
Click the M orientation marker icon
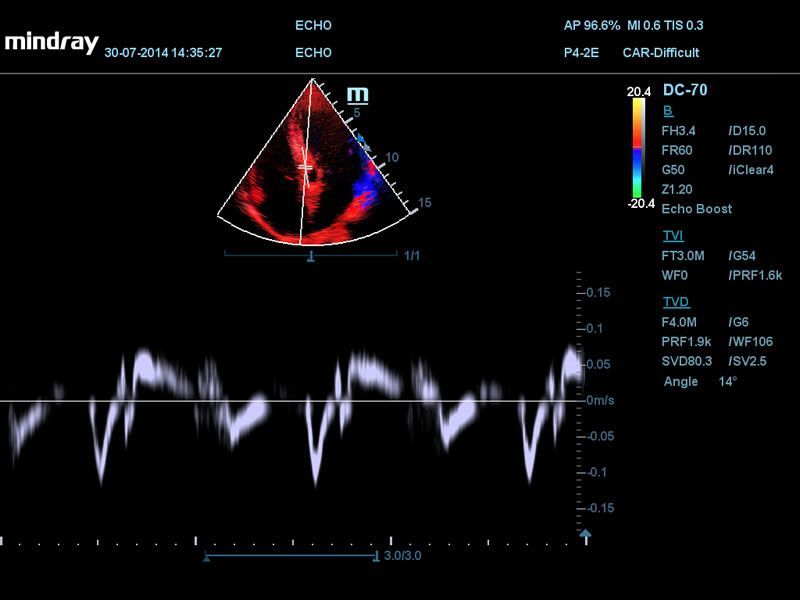[358, 95]
